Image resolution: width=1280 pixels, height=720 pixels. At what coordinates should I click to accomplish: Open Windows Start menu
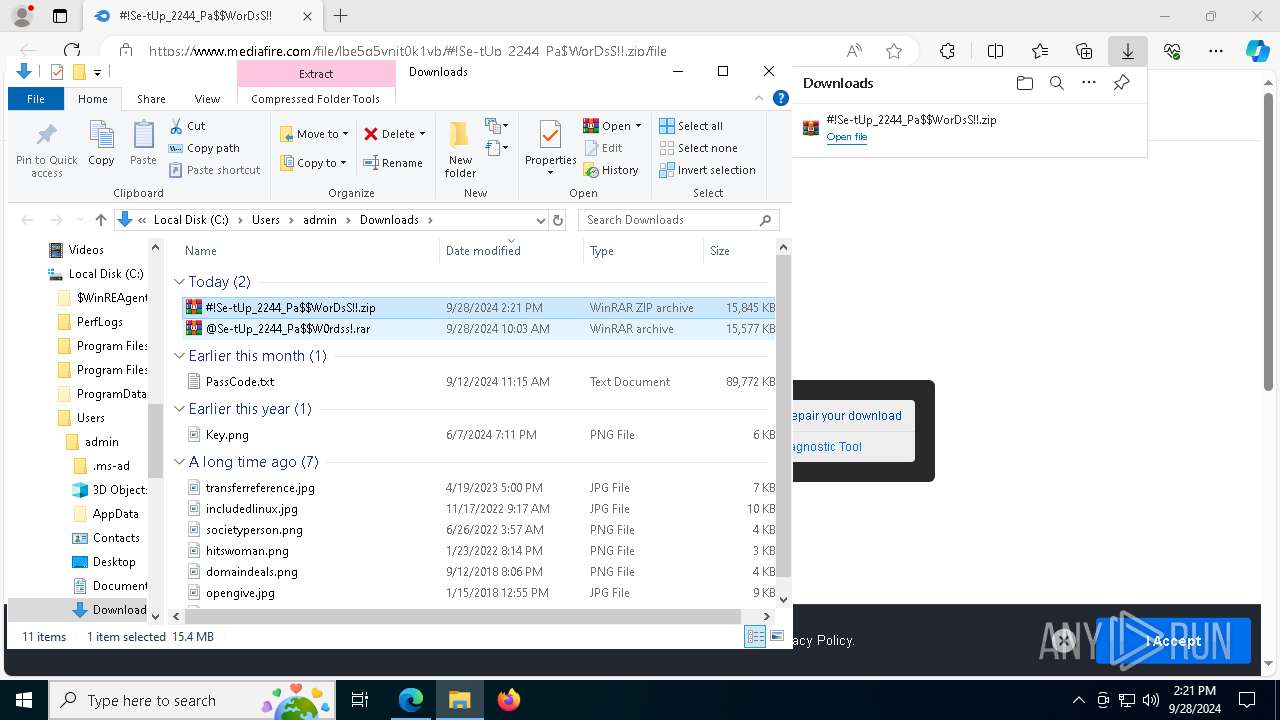coord(23,700)
